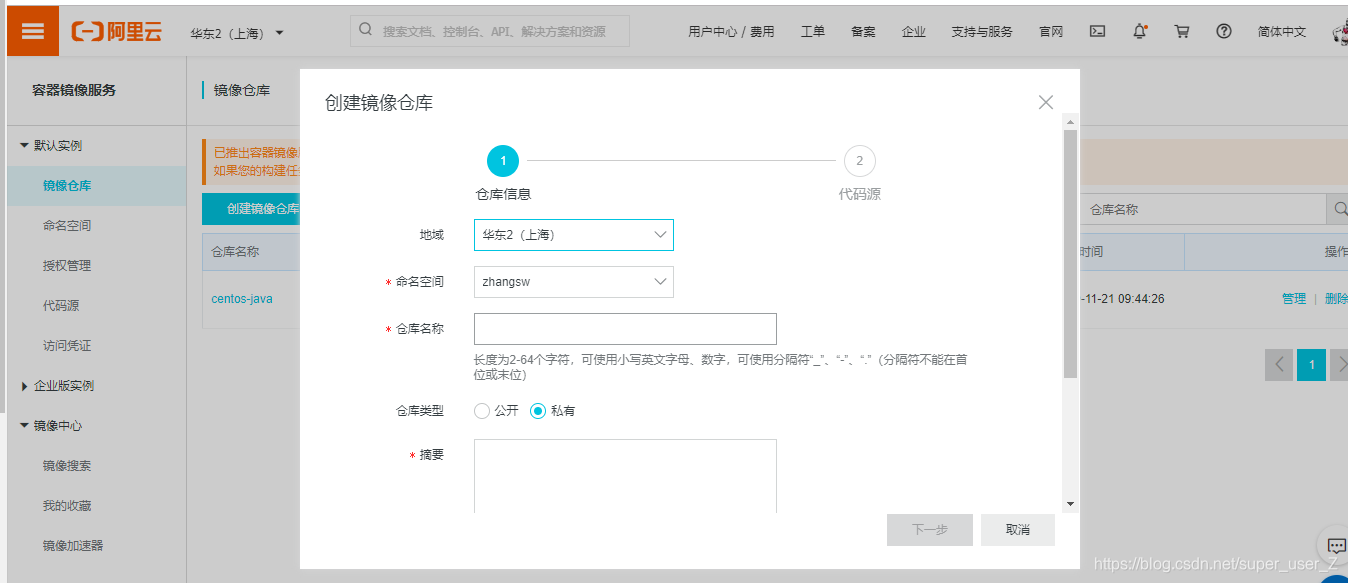Click the Alibaba Cloud logo
Screen dimensions: 1348x583
pyautogui.click(x=117, y=32)
